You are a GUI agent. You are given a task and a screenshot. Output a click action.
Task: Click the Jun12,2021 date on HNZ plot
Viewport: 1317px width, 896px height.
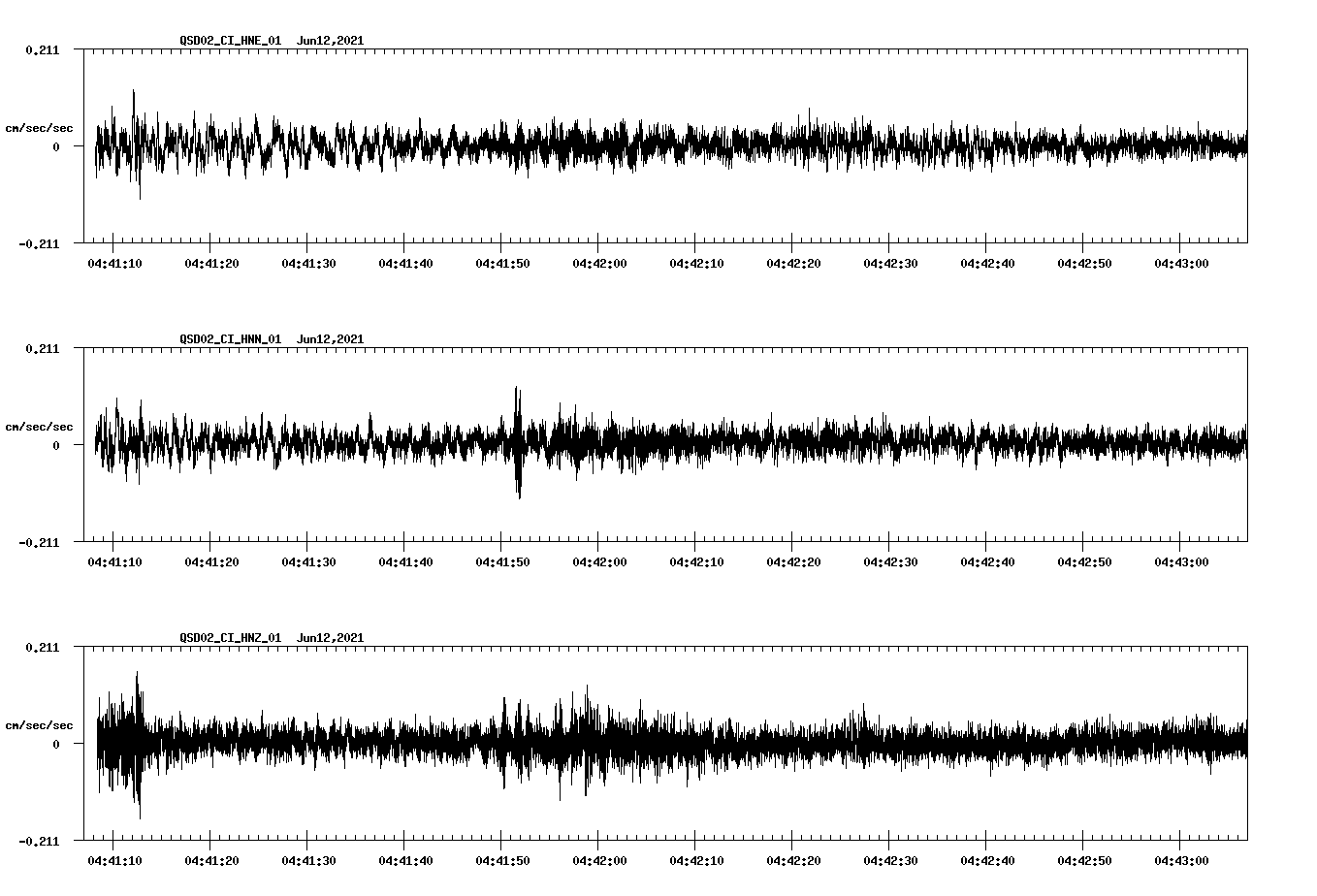(x=331, y=638)
